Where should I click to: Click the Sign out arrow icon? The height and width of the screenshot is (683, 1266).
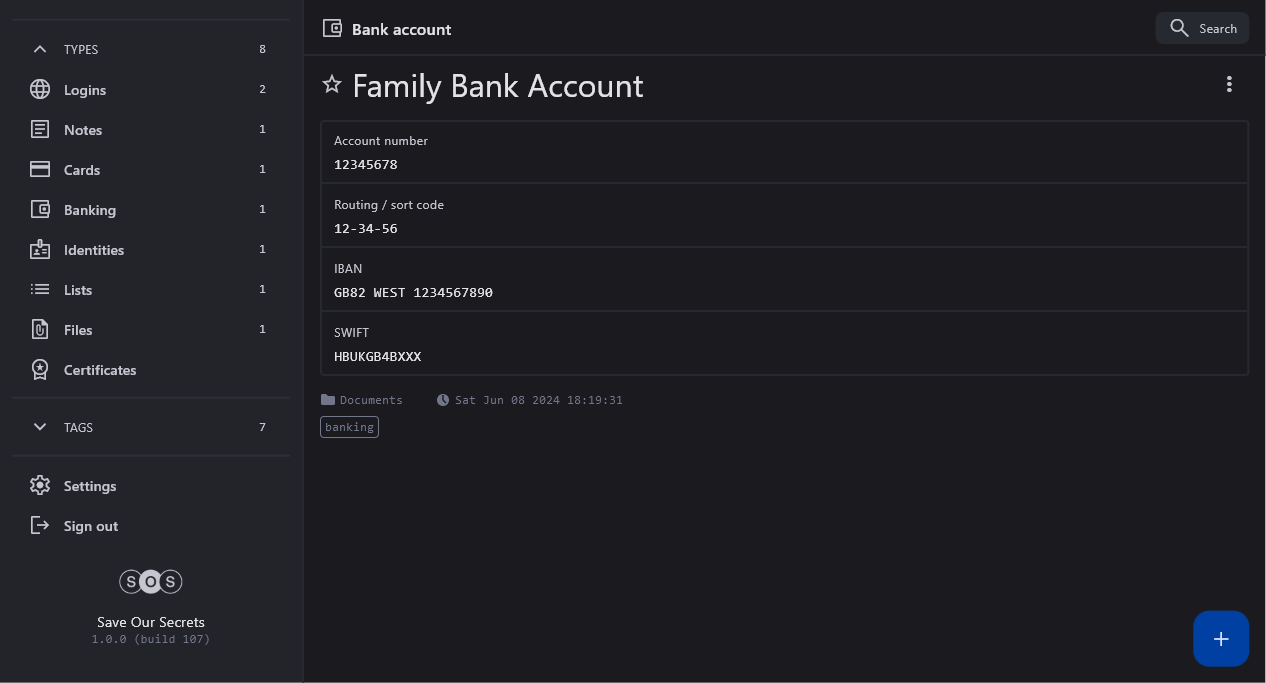[40, 526]
